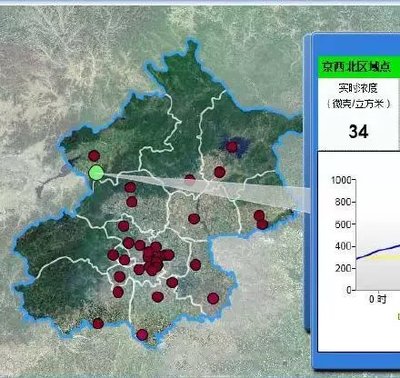400x378 pixels.
Task: Select the red marker with blue halo
Action: click(x=232, y=147)
